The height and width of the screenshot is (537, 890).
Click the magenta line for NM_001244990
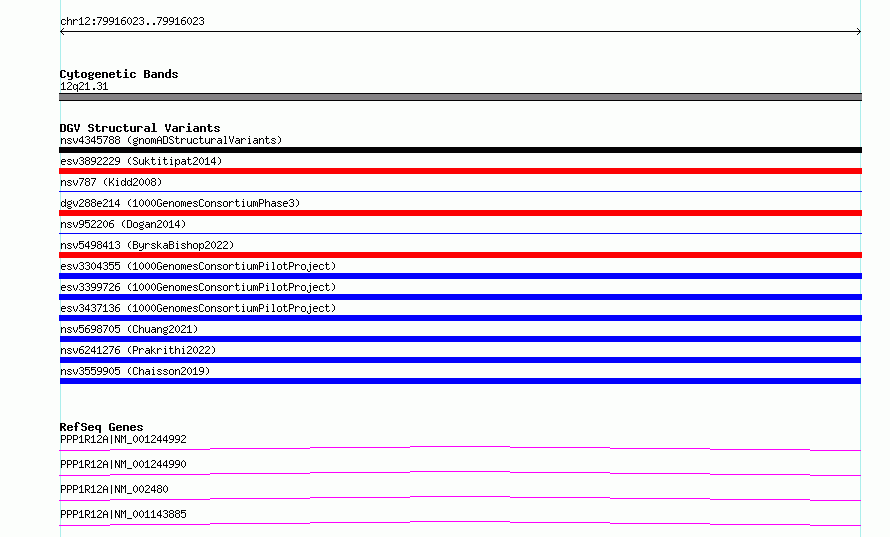click(460, 473)
